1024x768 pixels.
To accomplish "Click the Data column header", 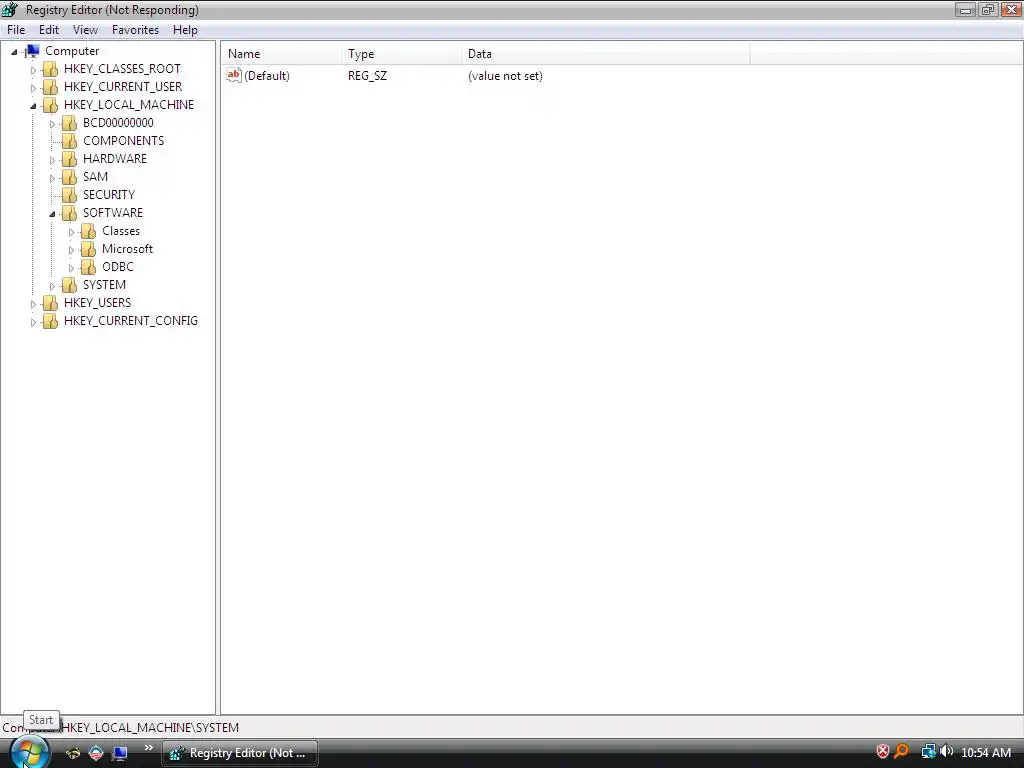I will [x=605, y=54].
